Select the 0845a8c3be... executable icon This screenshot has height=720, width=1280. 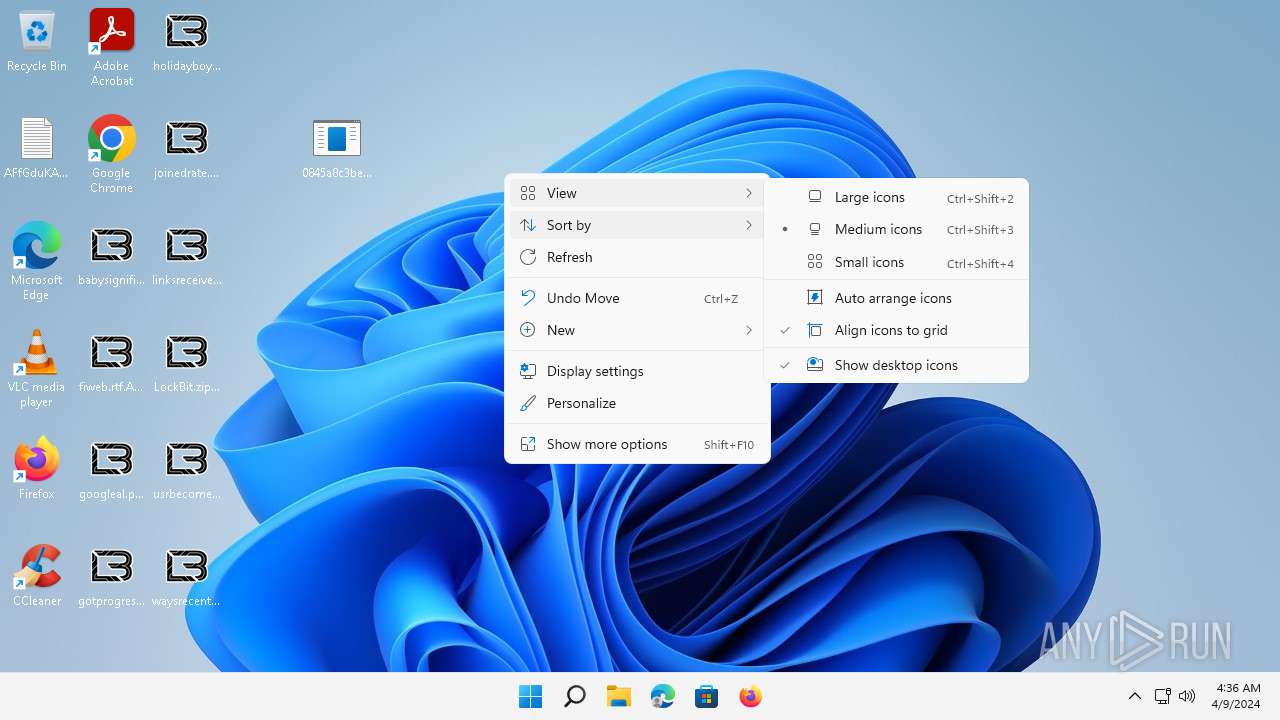(x=337, y=149)
